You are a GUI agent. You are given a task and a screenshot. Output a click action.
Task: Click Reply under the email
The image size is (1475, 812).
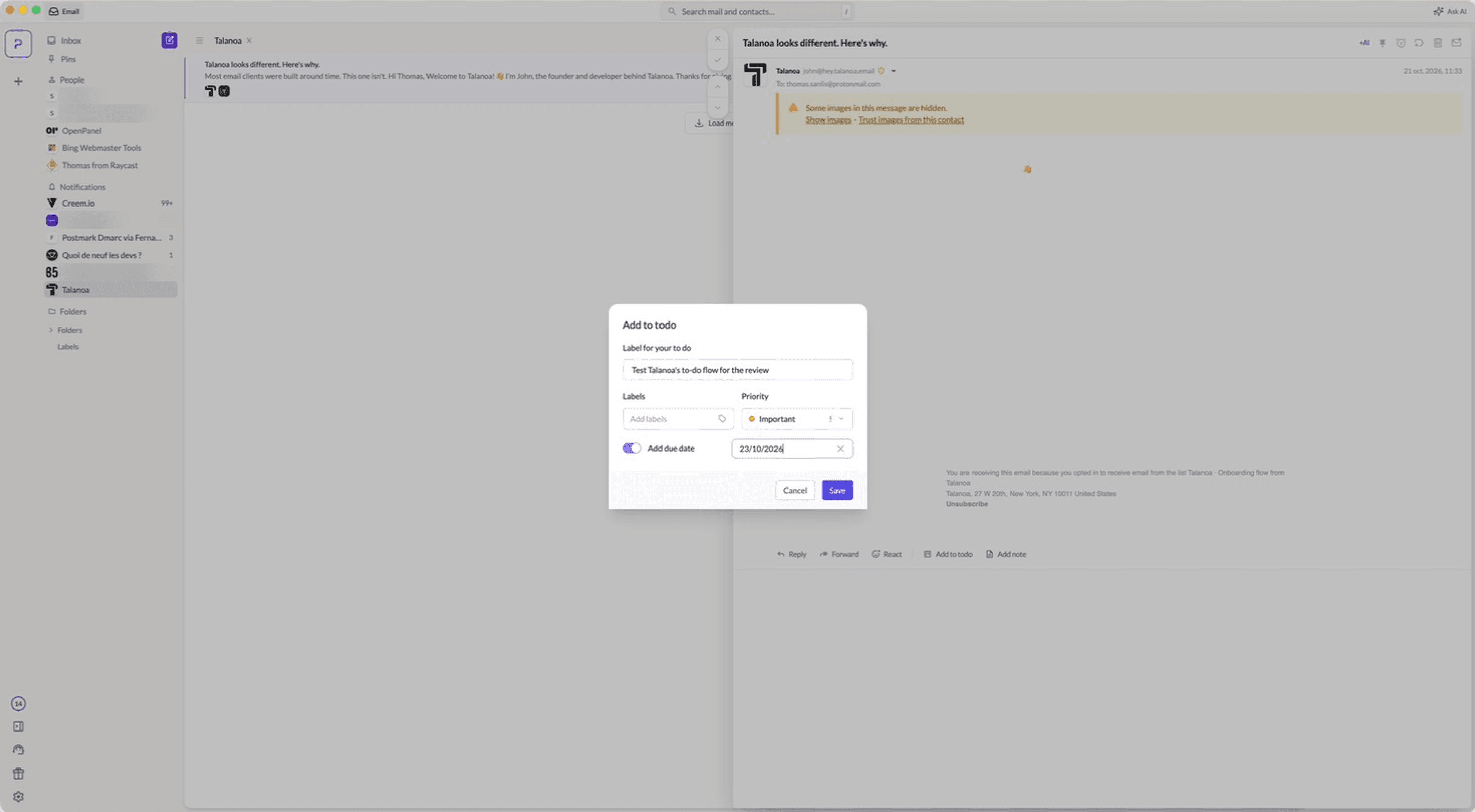click(791, 554)
